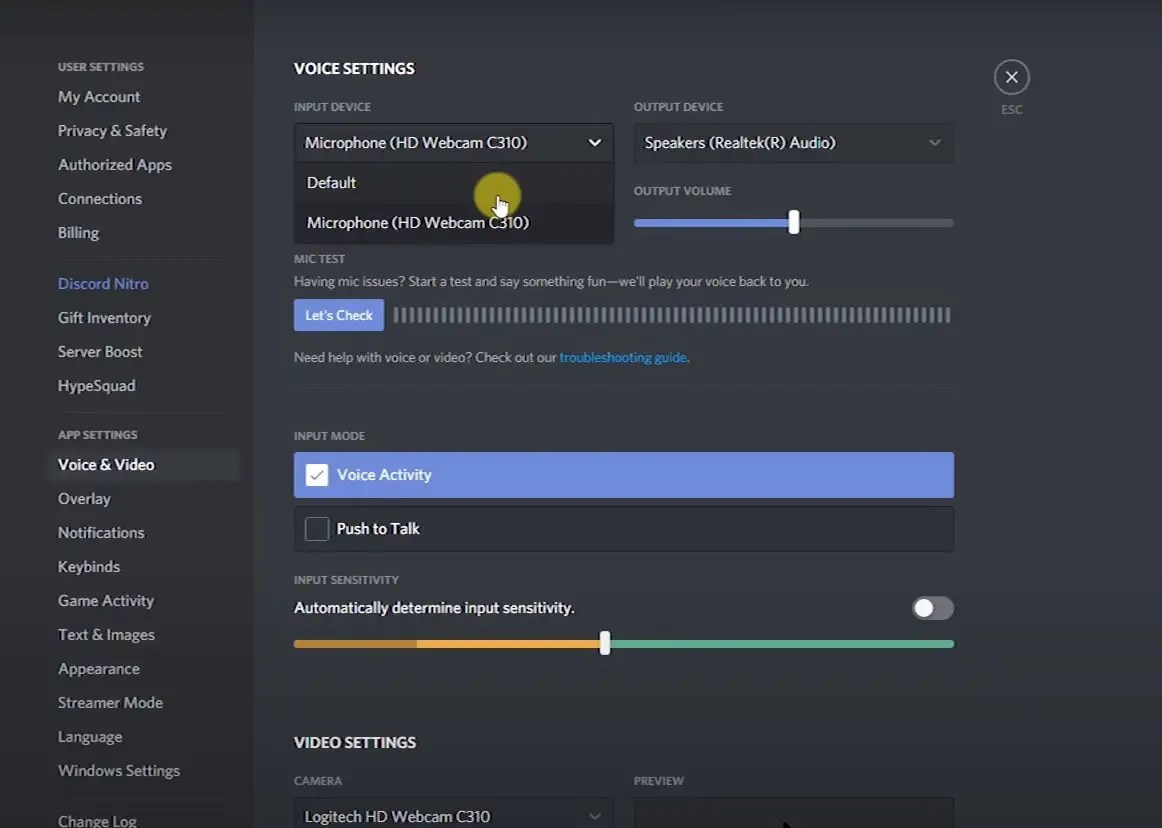Image resolution: width=1162 pixels, height=828 pixels.
Task: Toggle automatically determine input sensitivity
Action: coord(931,608)
